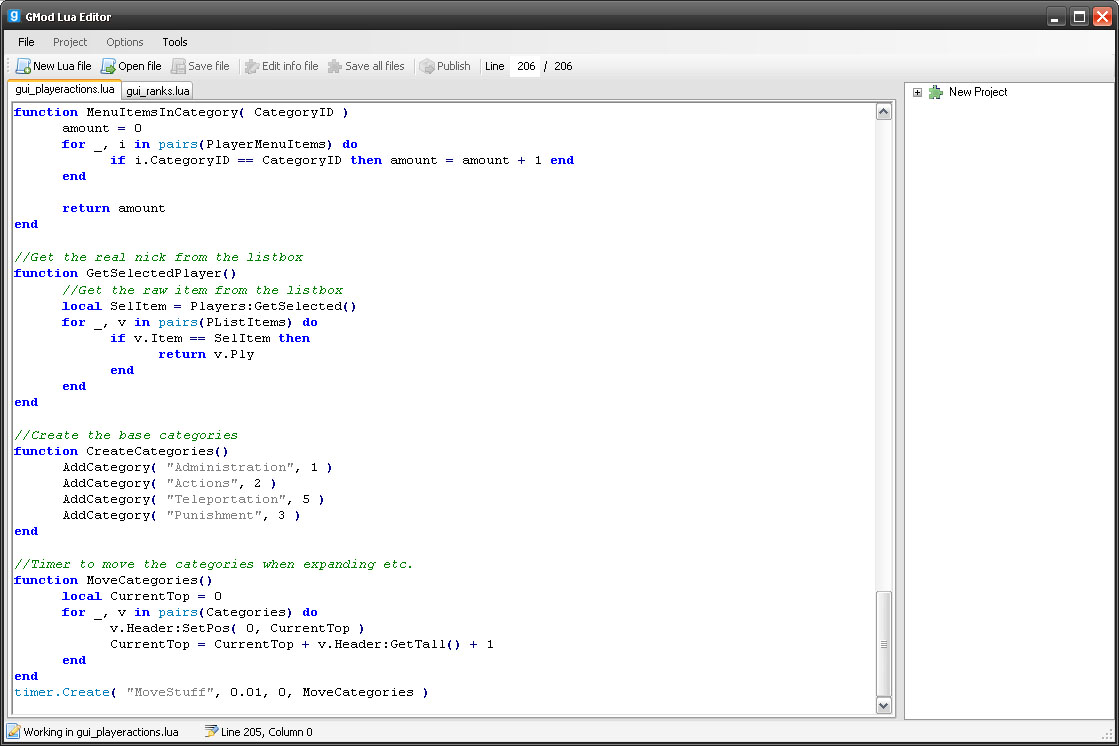
Task: Click the 'function GetSelectedPlayer()' line
Action: pos(125,273)
